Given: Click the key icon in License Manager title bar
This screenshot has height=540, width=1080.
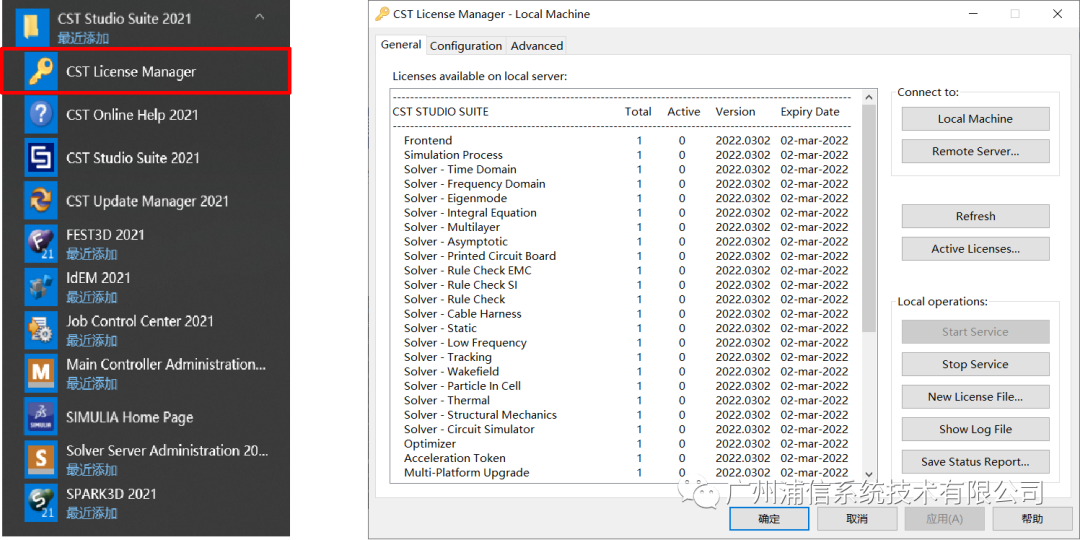Looking at the screenshot, I should click(x=382, y=14).
